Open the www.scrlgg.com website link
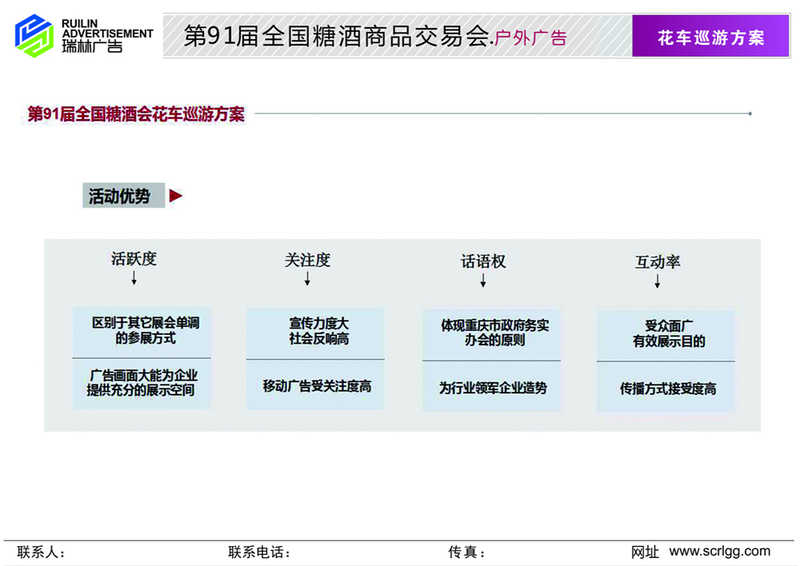Image resolution: width=800 pixels, height=566 pixels. coord(719,551)
